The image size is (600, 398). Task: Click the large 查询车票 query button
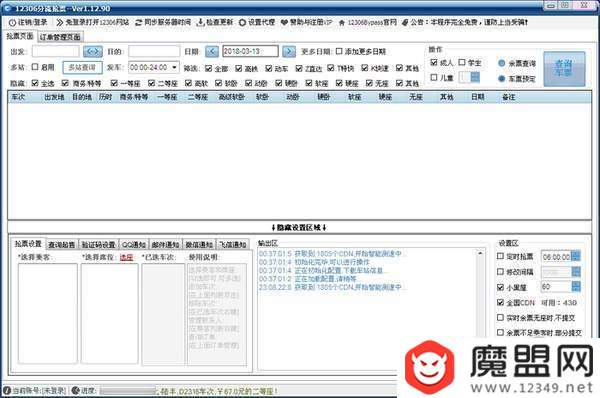pos(564,69)
